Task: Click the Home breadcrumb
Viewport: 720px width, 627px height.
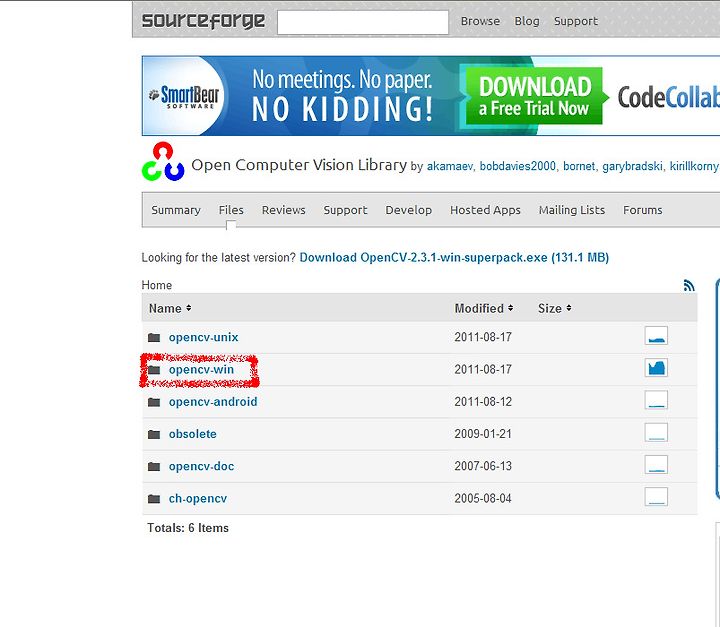Action: coord(157,285)
